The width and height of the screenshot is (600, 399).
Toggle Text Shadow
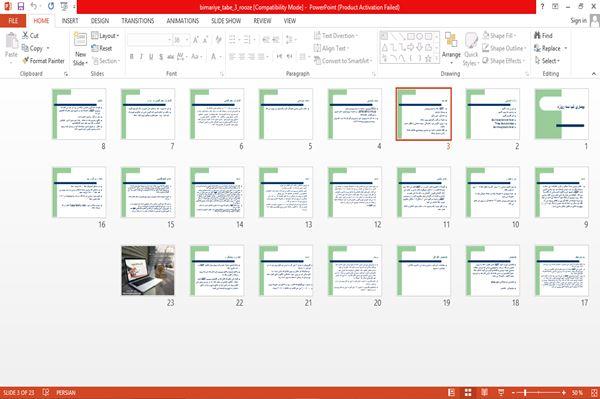pos(161,57)
